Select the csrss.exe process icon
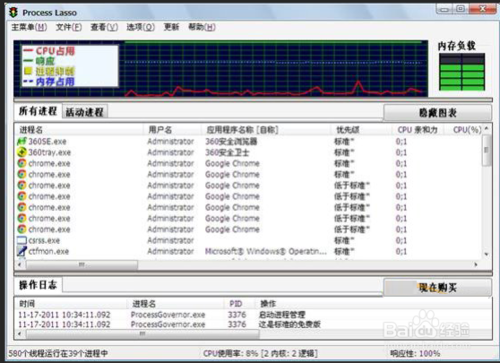 point(22,240)
